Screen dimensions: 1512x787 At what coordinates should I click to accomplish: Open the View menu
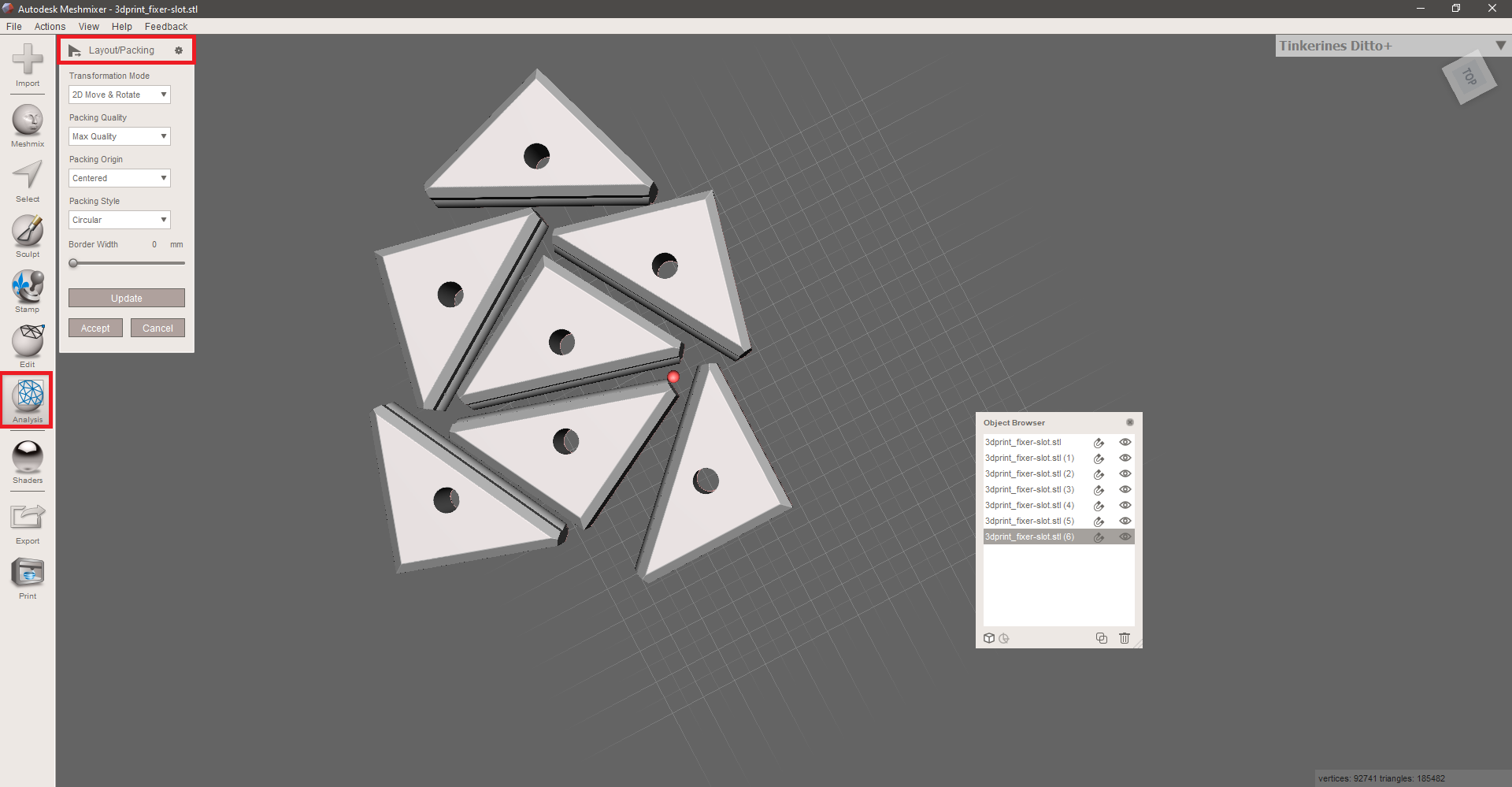[88, 26]
